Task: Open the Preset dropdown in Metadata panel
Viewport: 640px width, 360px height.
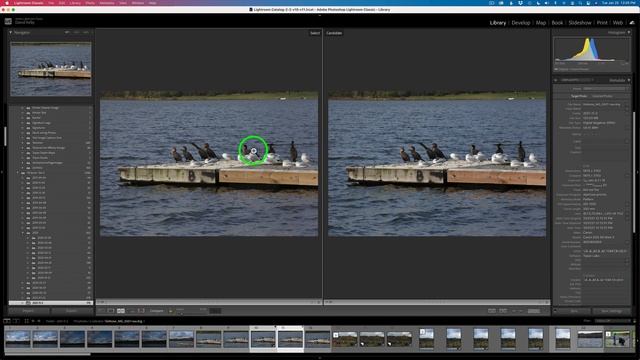Action: pyautogui.click(x=605, y=89)
